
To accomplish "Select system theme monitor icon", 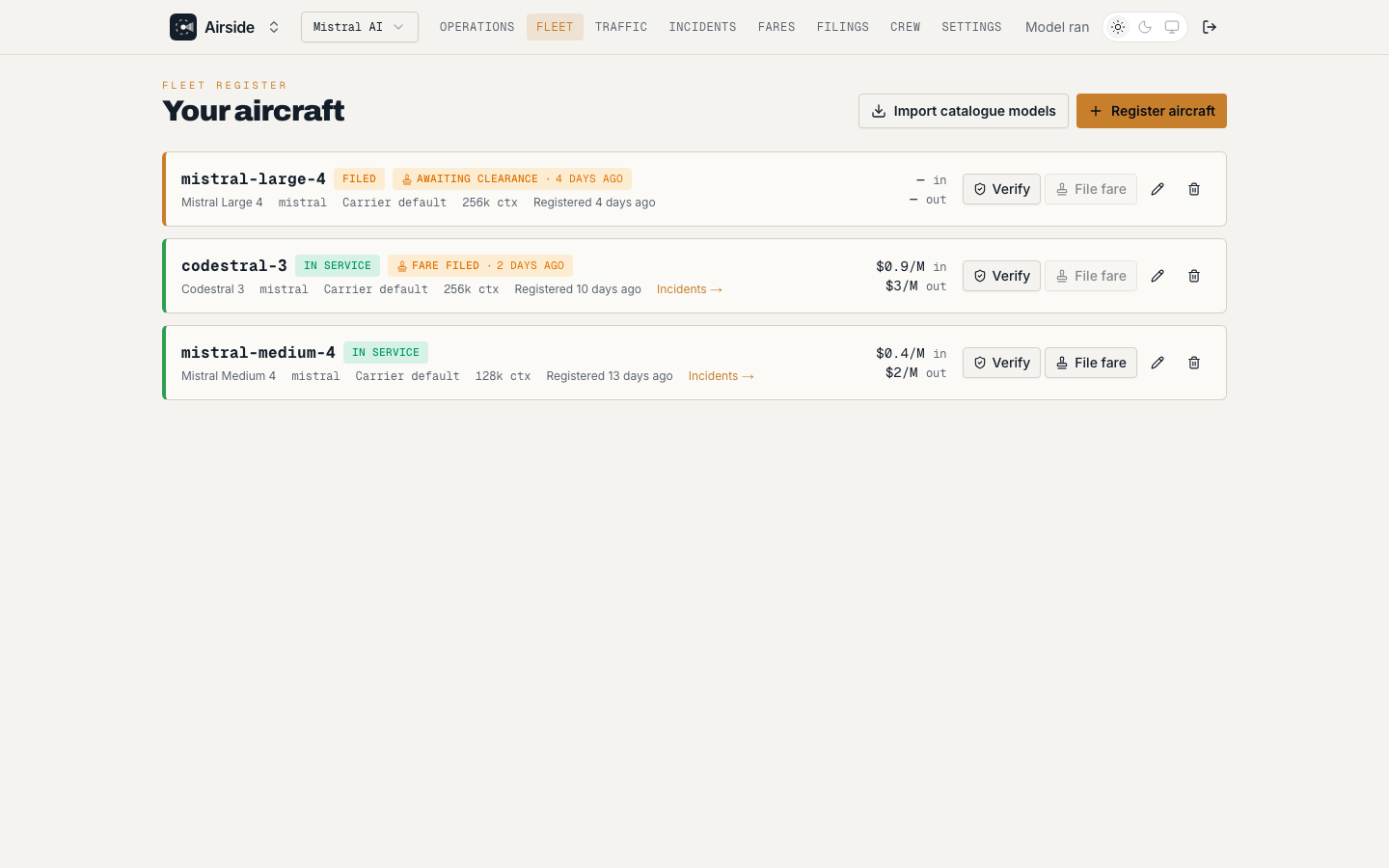I will pyautogui.click(x=1172, y=27).
